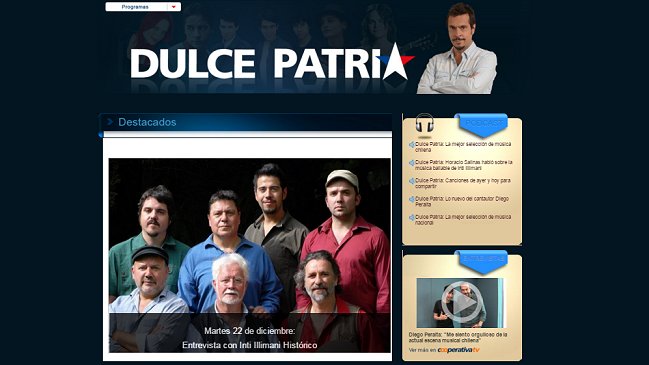Viewport: 649px width, 365px height.
Task: Play speaker icon for 'mejor selección de música chilena'
Action: coord(411,145)
